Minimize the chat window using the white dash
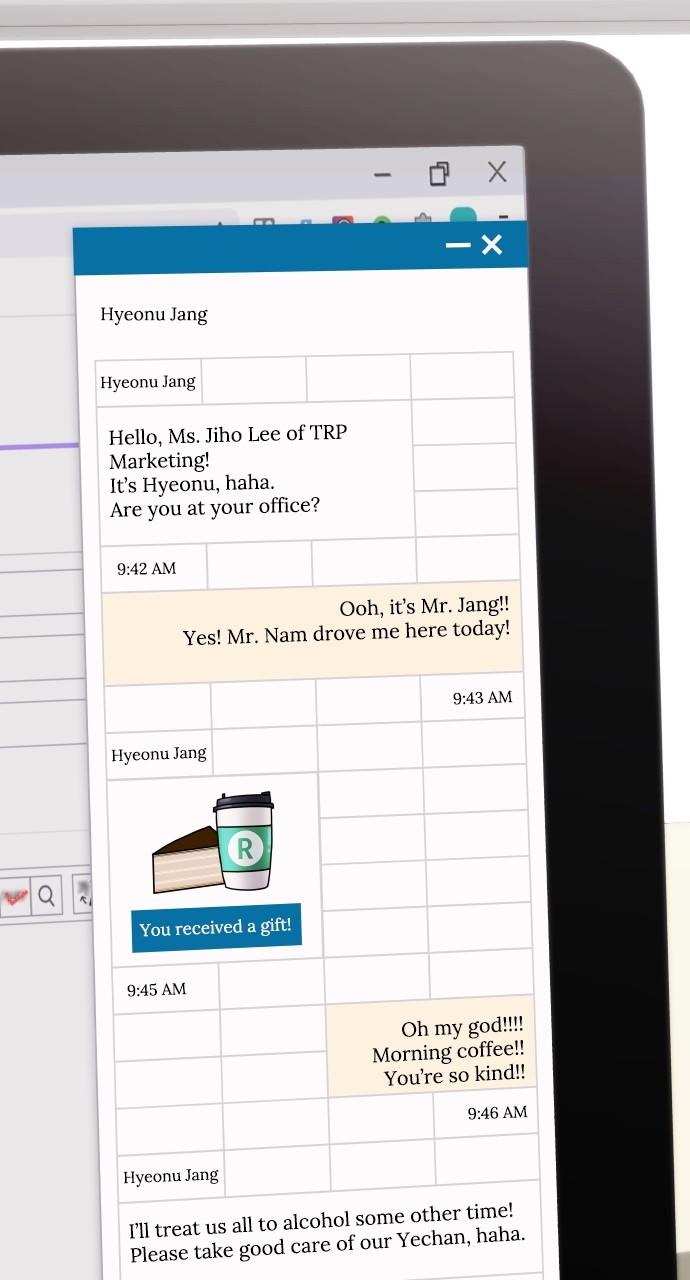This screenshot has height=1280, width=690. (458, 245)
